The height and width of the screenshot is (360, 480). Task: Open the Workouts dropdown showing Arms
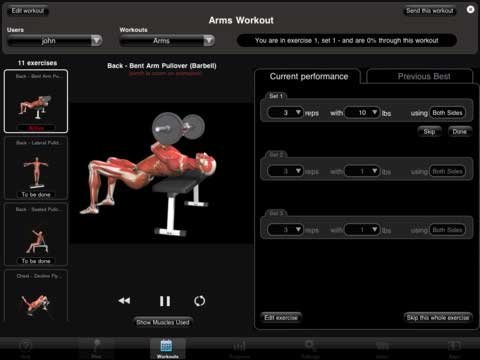tap(167, 41)
